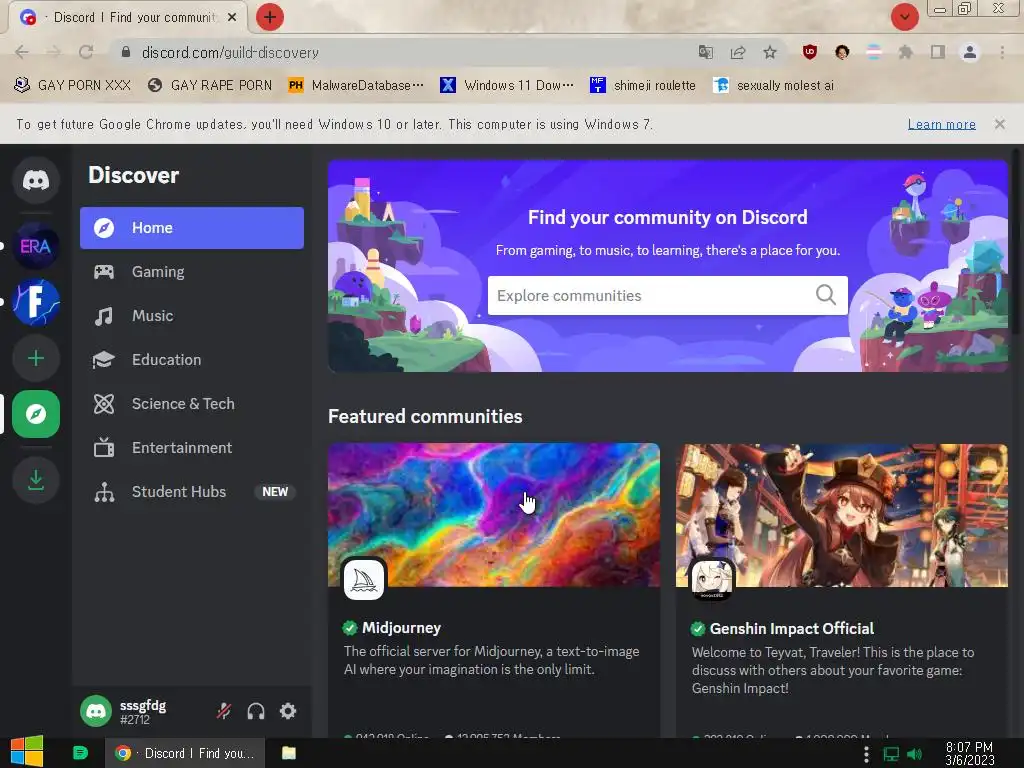The image size is (1024, 768).
Task: Close the Discord browser tab
Action: coord(232,18)
